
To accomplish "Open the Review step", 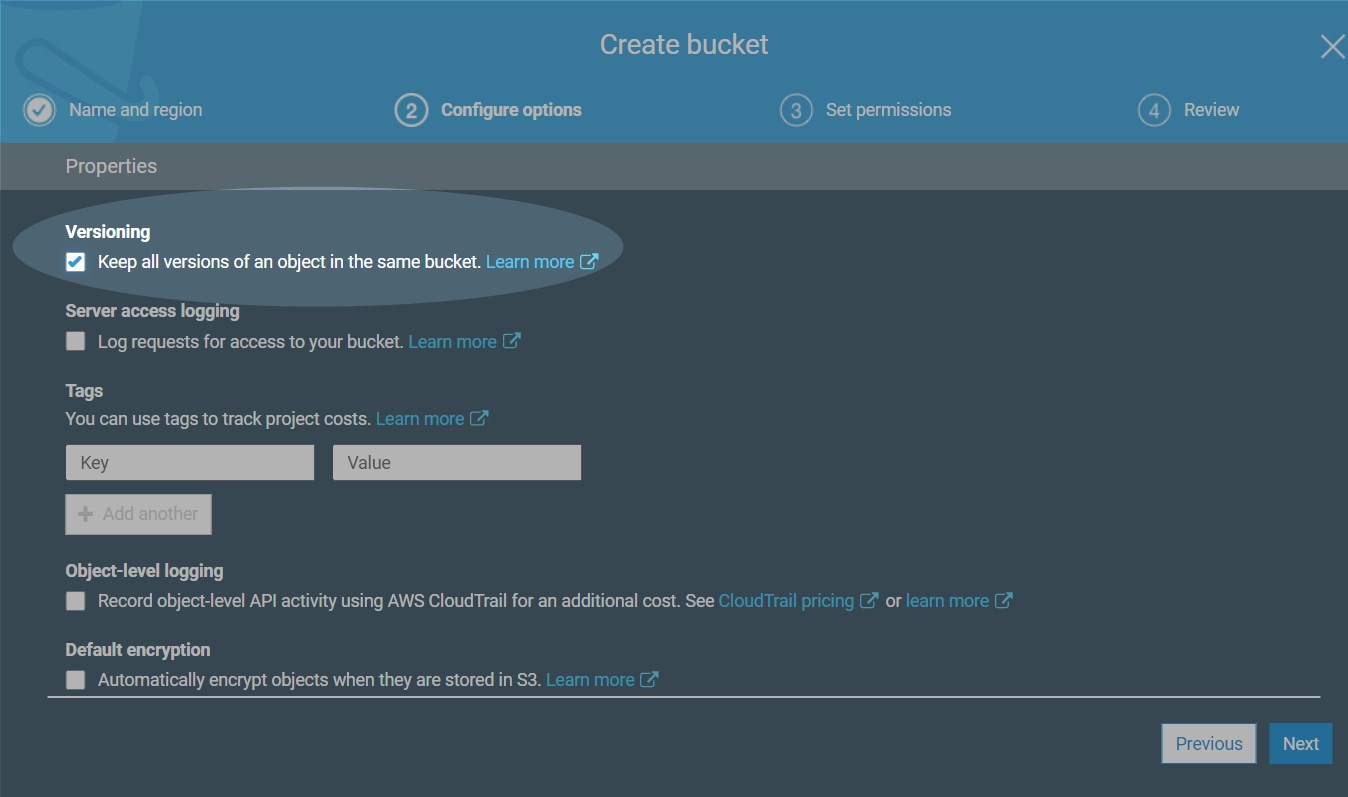I will [x=1211, y=110].
